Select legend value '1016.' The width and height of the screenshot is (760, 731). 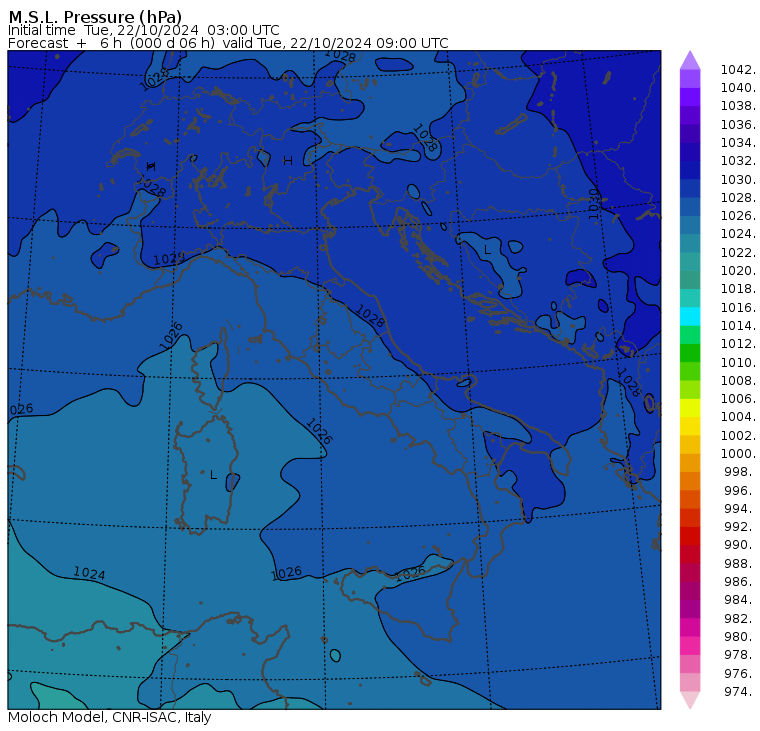tap(738, 307)
